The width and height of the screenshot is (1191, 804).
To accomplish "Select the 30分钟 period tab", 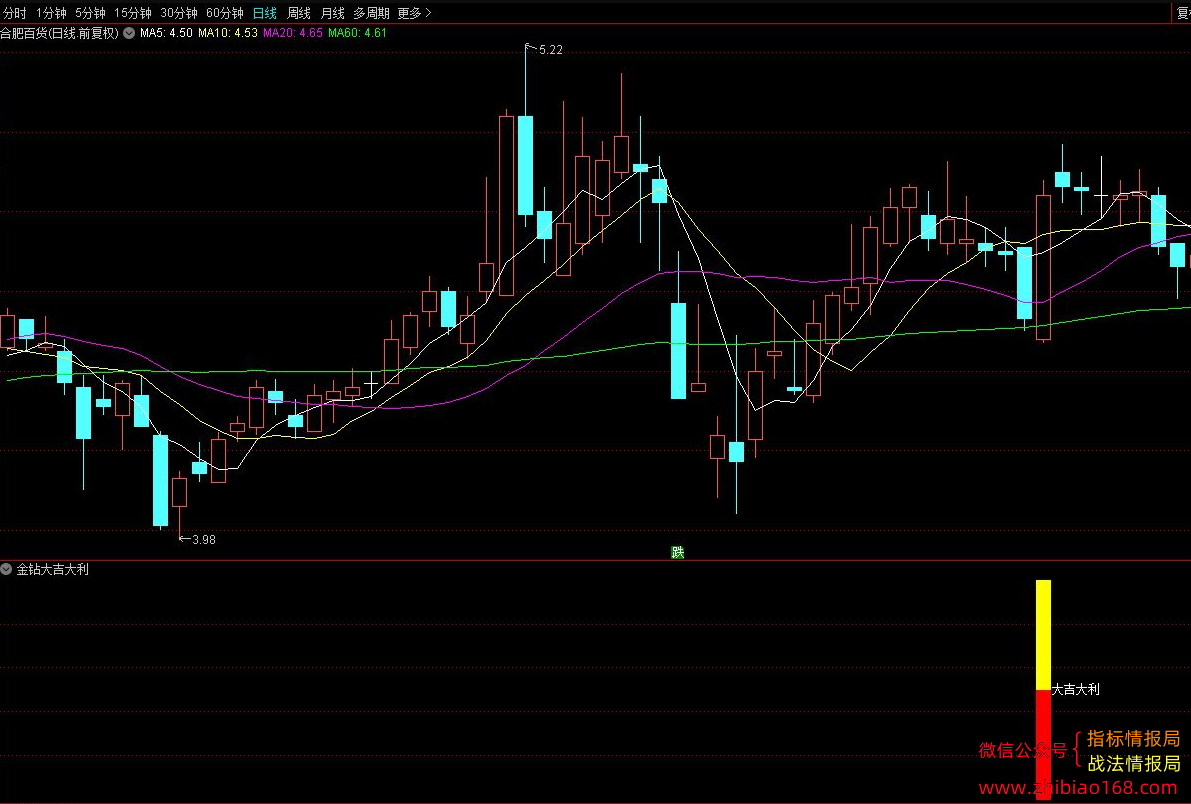I will pos(179,13).
